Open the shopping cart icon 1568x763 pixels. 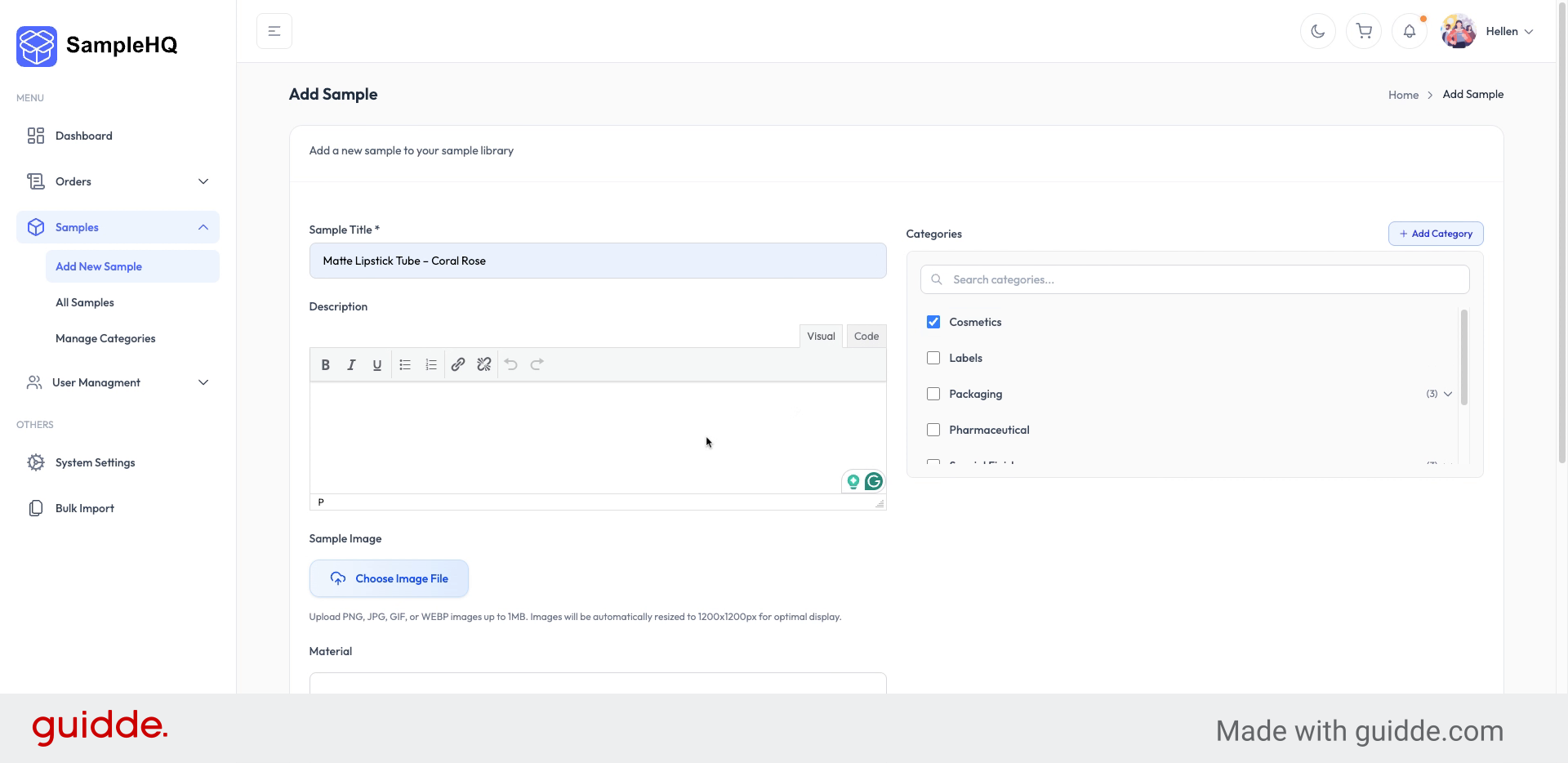pyautogui.click(x=1363, y=31)
